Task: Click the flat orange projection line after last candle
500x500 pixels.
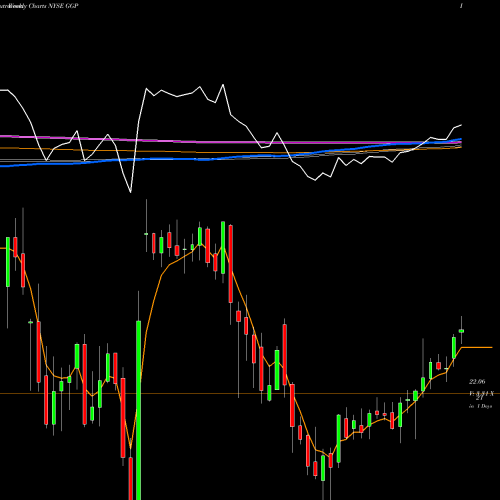Action: pos(477,347)
